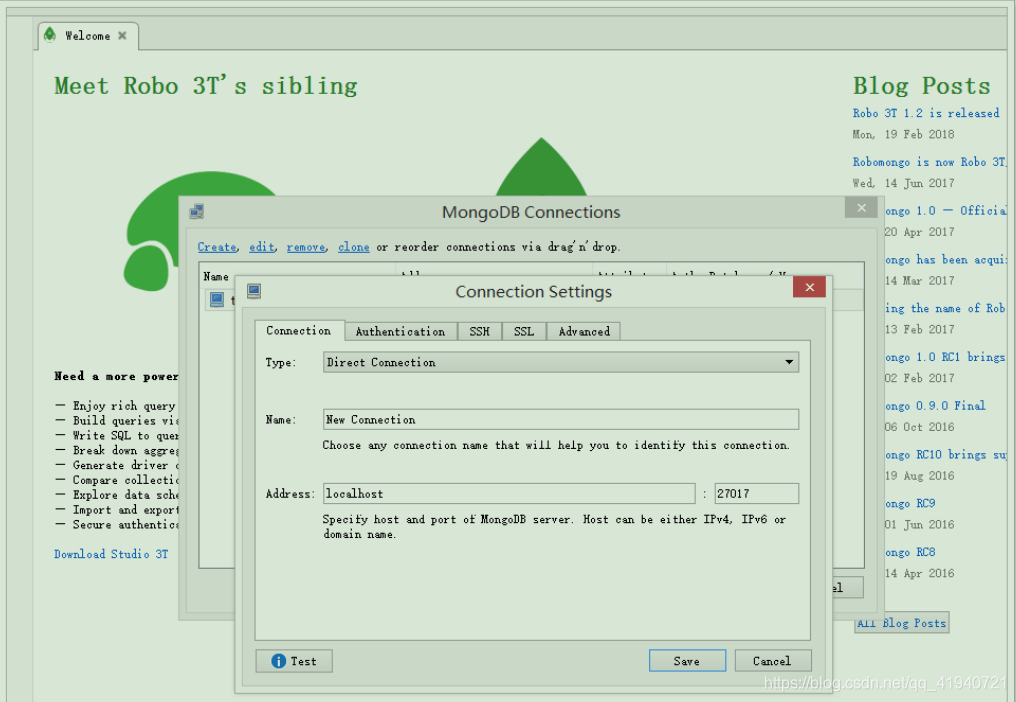1016x702 pixels.
Task: Click Name column header in connections list
Action: click(216, 276)
